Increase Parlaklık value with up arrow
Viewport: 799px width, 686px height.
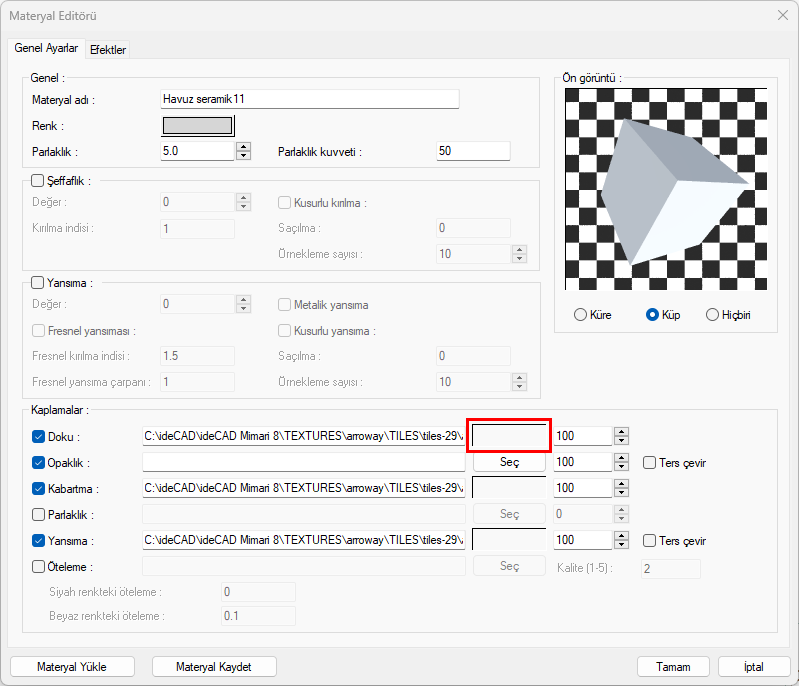pyautogui.click(x=243, y=146)
